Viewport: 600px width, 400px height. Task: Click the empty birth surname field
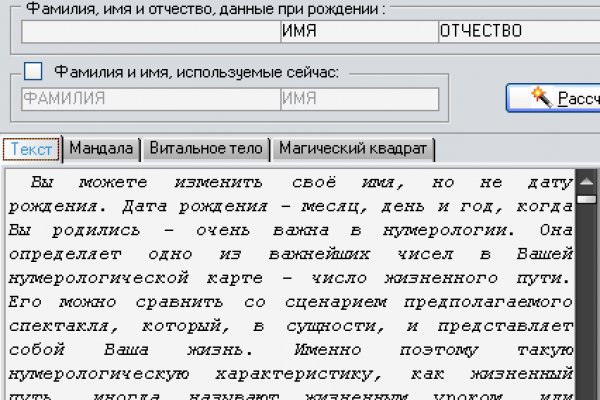(150, 31)
